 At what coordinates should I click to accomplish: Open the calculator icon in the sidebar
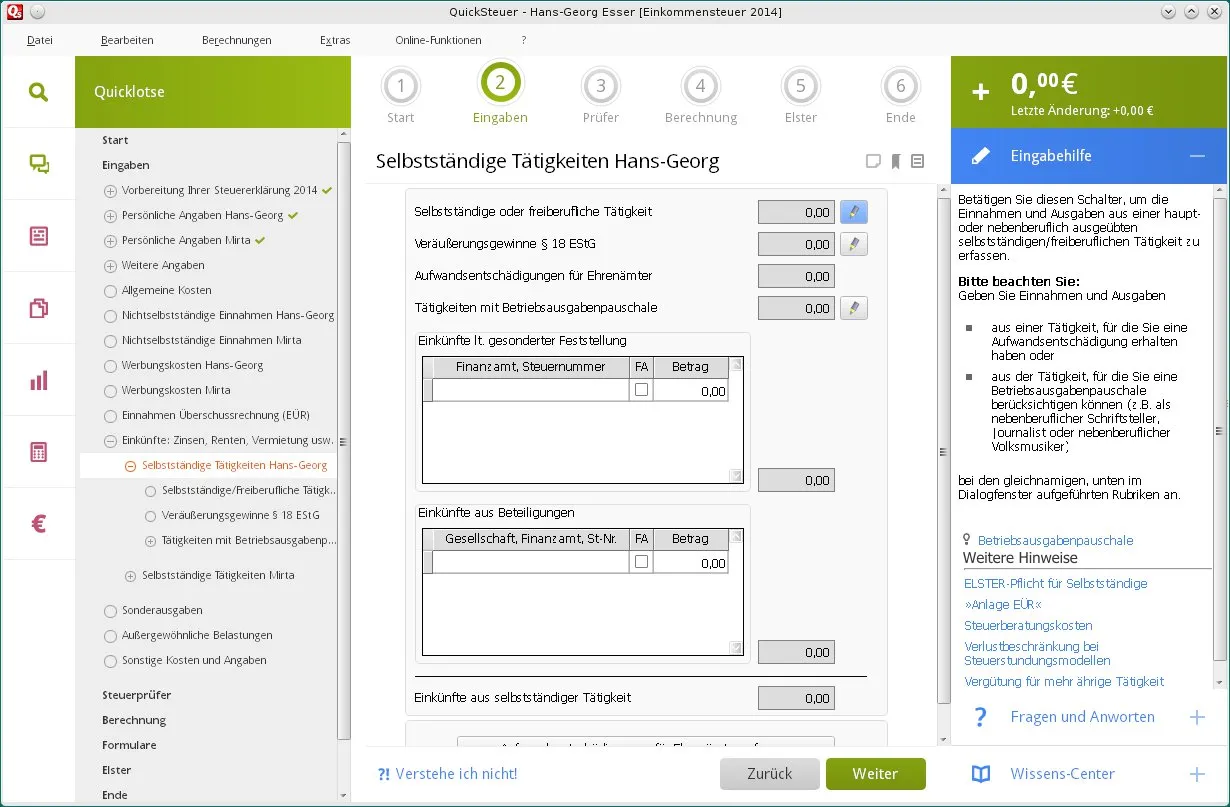(x=39, y=452)
